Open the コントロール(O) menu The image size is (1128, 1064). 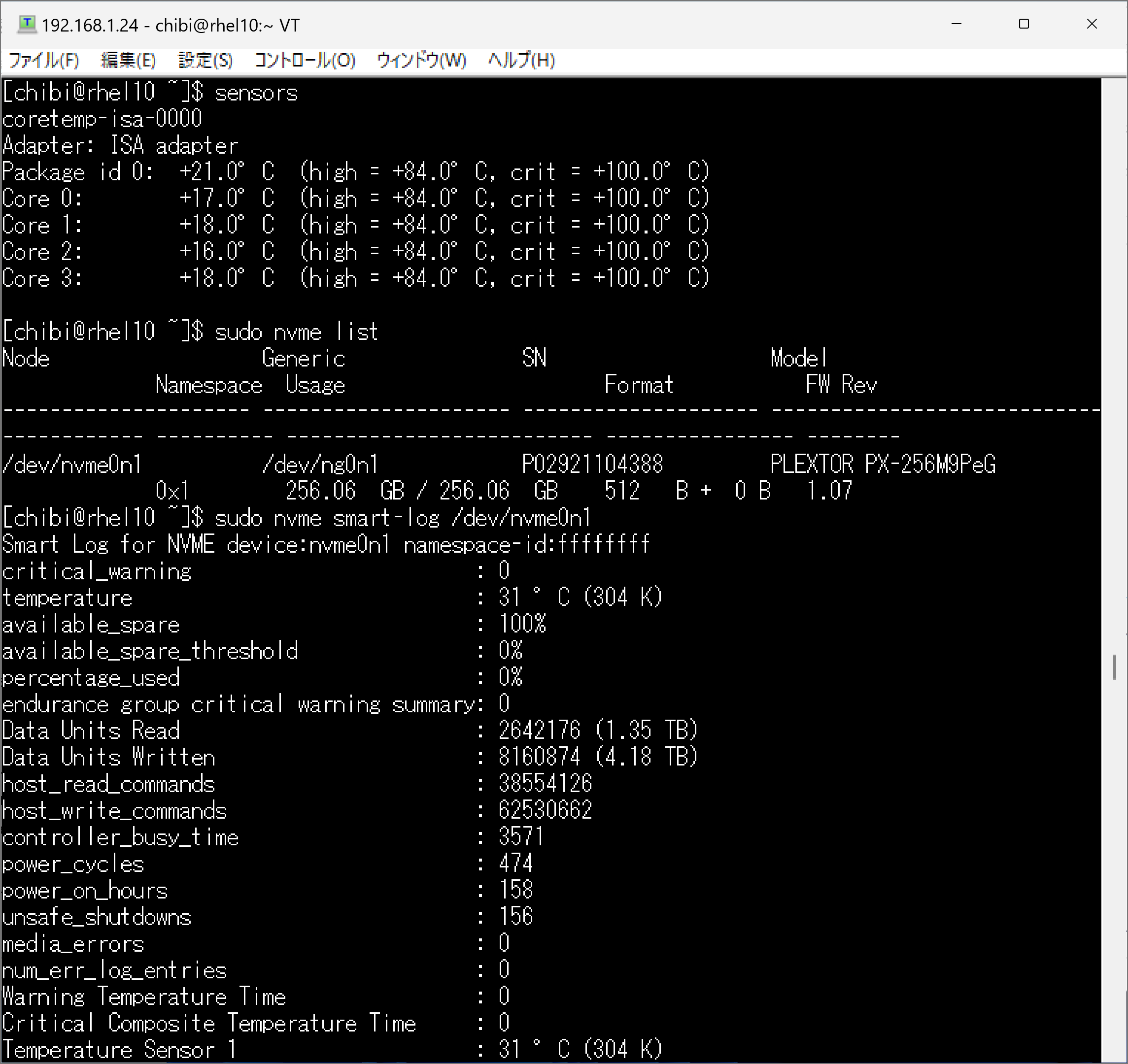coord(305,60)
